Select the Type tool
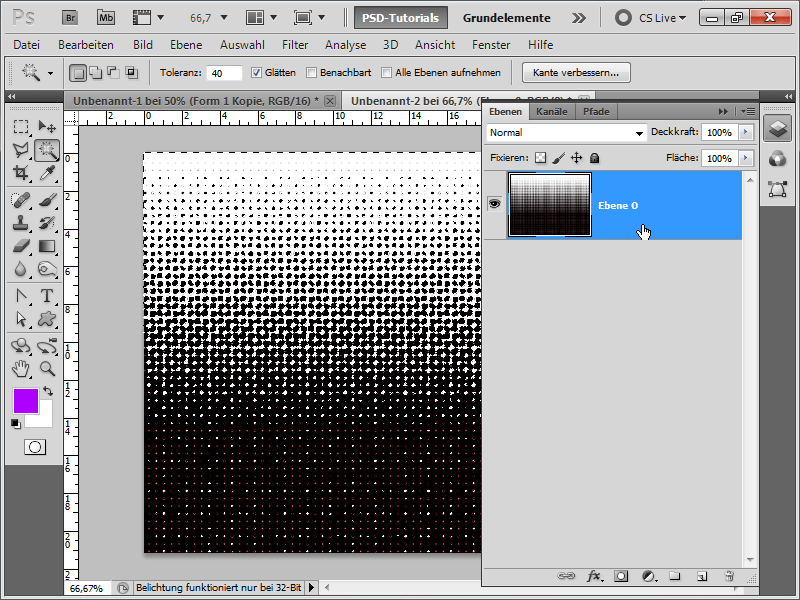Screen dimensions: 800x600 pyautogui.click(x=47, y=296)
